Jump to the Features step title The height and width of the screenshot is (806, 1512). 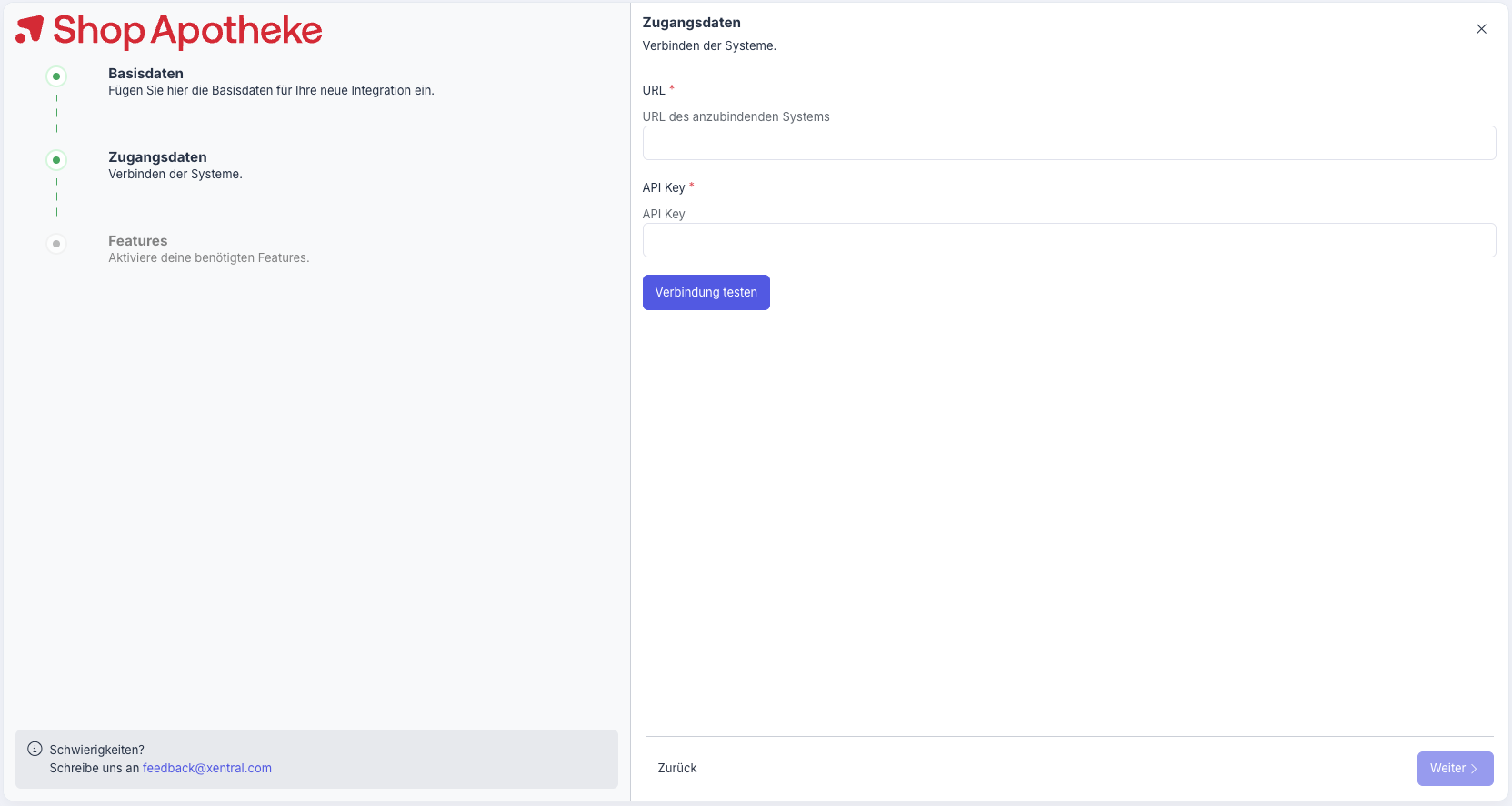pyautogui.click(x=137, y=241)
